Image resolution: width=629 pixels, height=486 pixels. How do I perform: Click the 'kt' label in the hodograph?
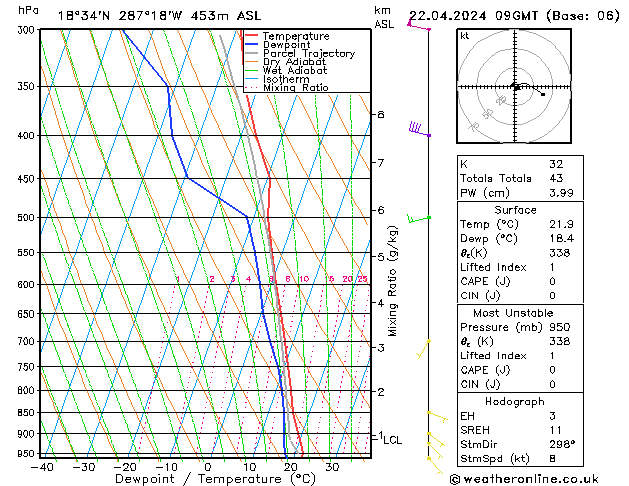click(x=465, y=36)
